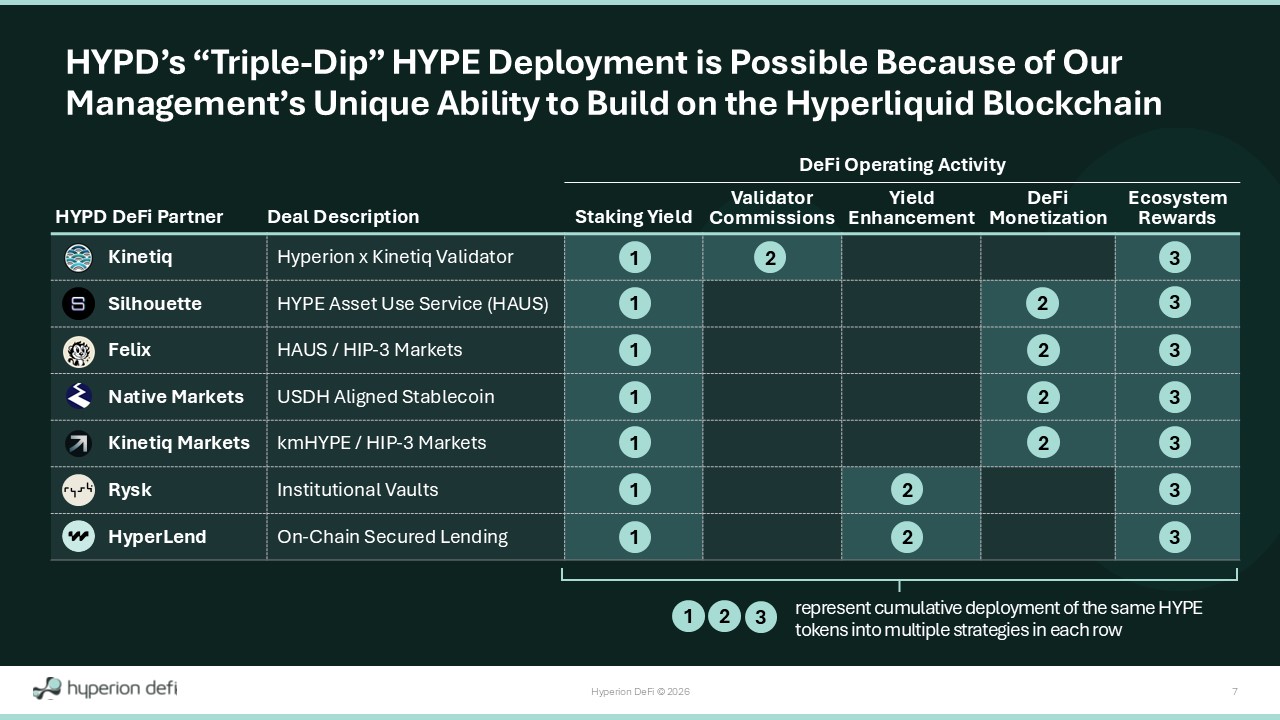Click badge 1 in the kmHYPE row

pos(634,443)
